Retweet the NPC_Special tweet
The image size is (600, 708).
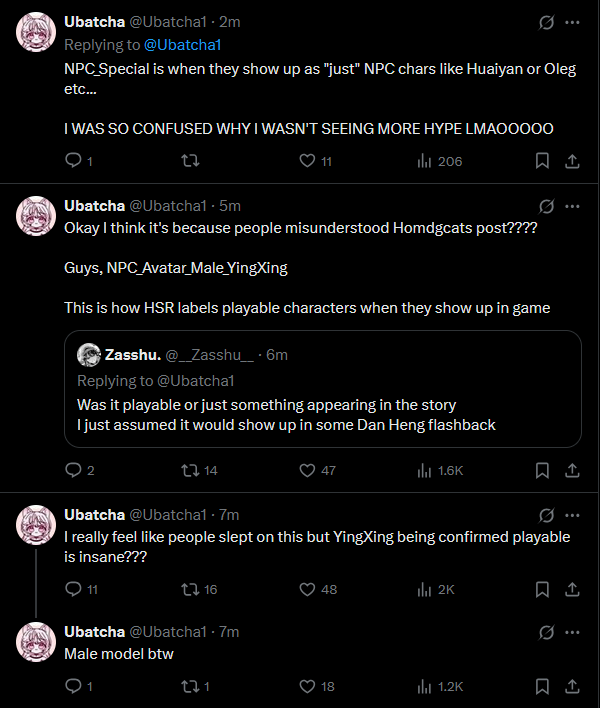189,161
